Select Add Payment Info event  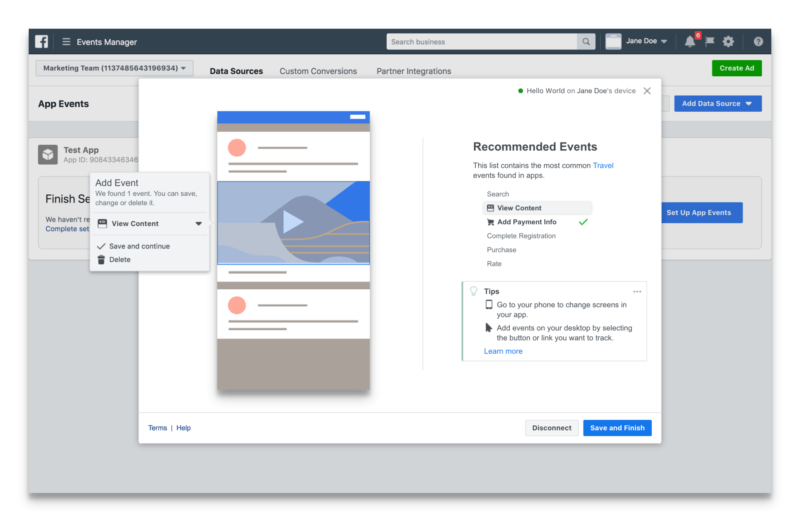pos(527,222)
